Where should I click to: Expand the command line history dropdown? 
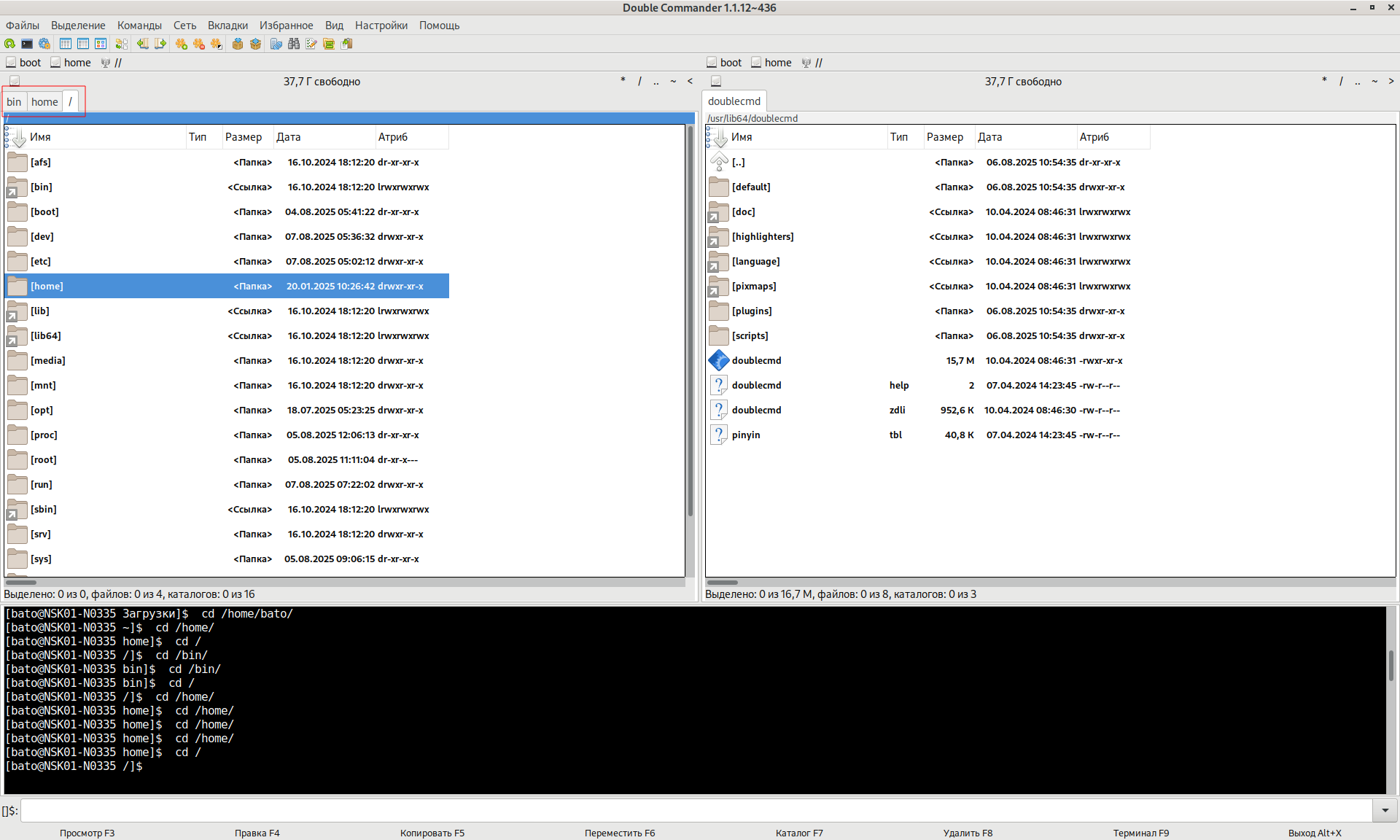(x=1385, y=810)
